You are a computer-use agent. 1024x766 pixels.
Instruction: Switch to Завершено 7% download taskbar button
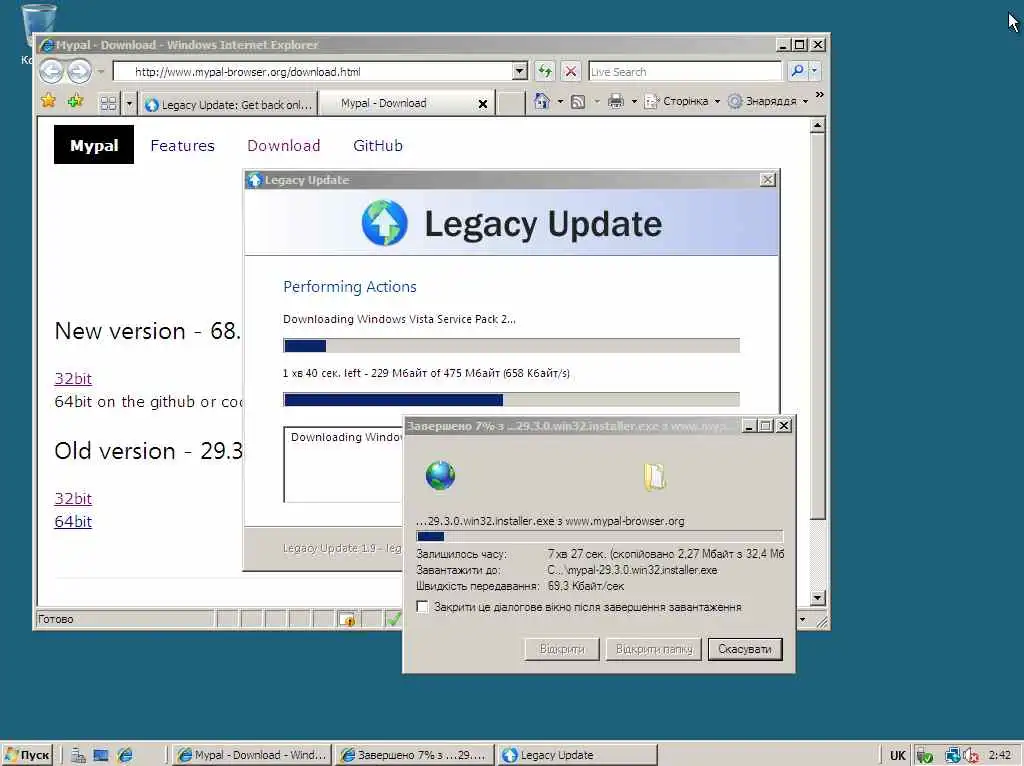(x=413, y=755)
